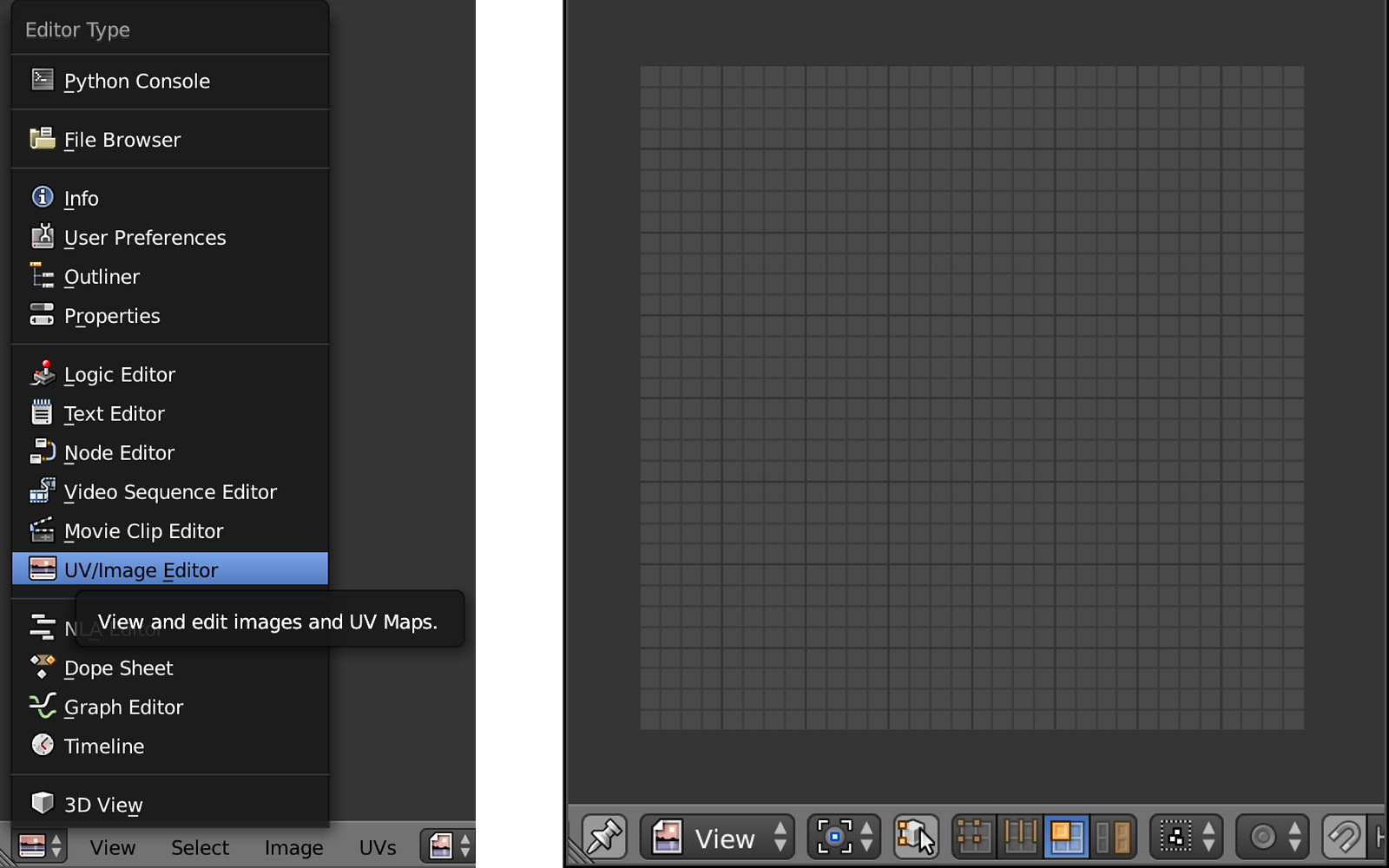Open the image browse dropdown next to UVs

[x=447, y=846]
